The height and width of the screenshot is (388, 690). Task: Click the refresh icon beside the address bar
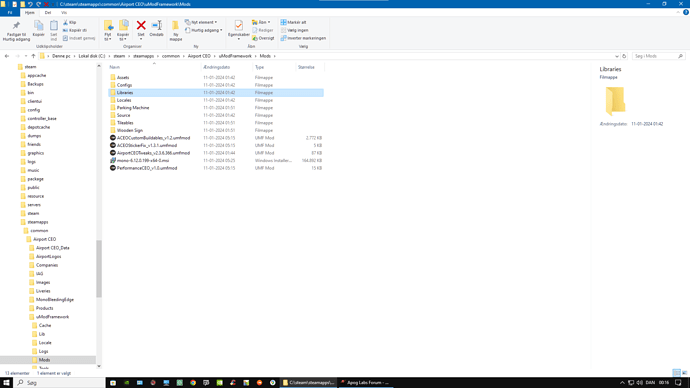click(624, 56)
